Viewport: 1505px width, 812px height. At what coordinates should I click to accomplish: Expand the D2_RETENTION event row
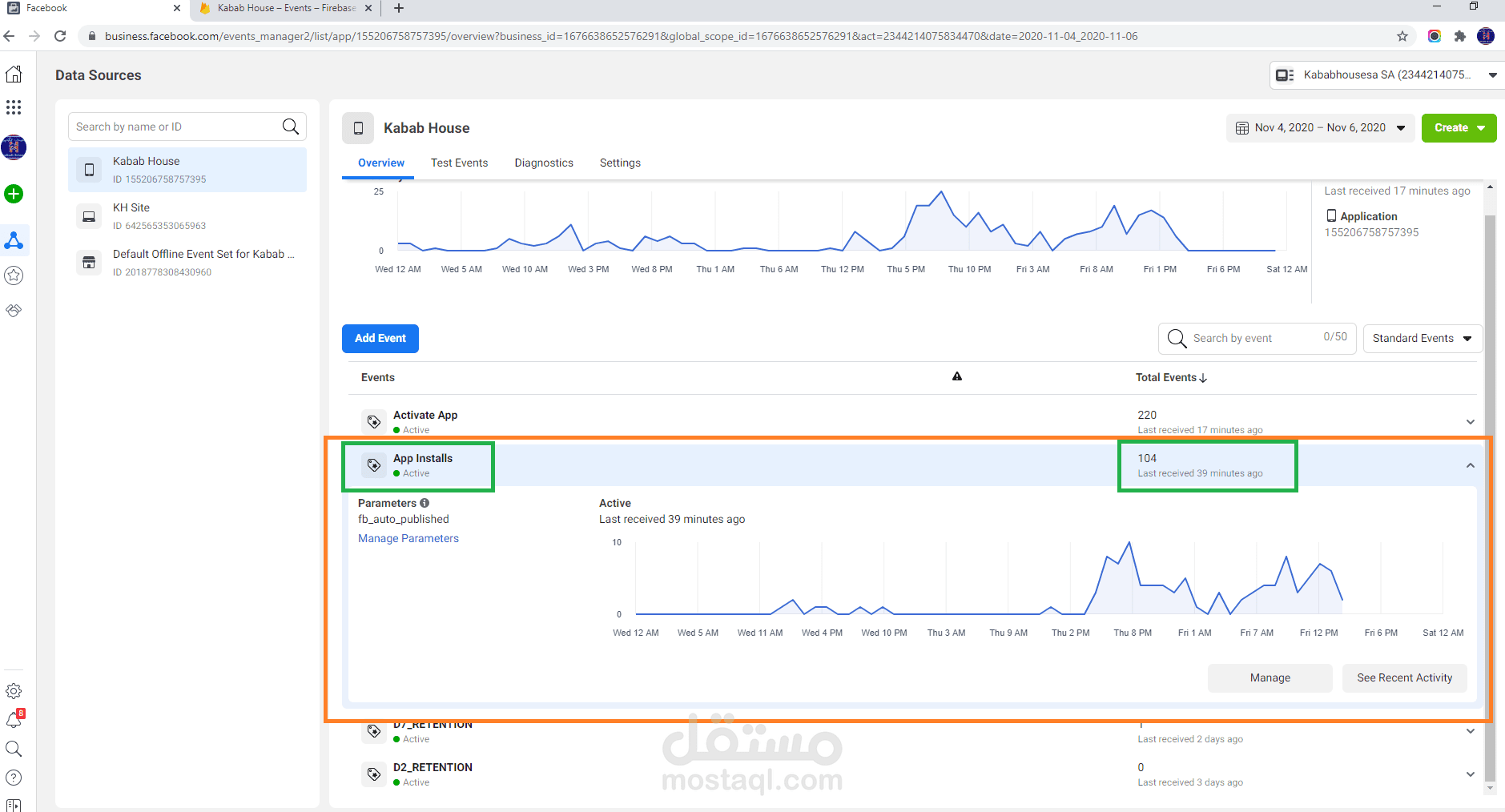click(1471, 774)
